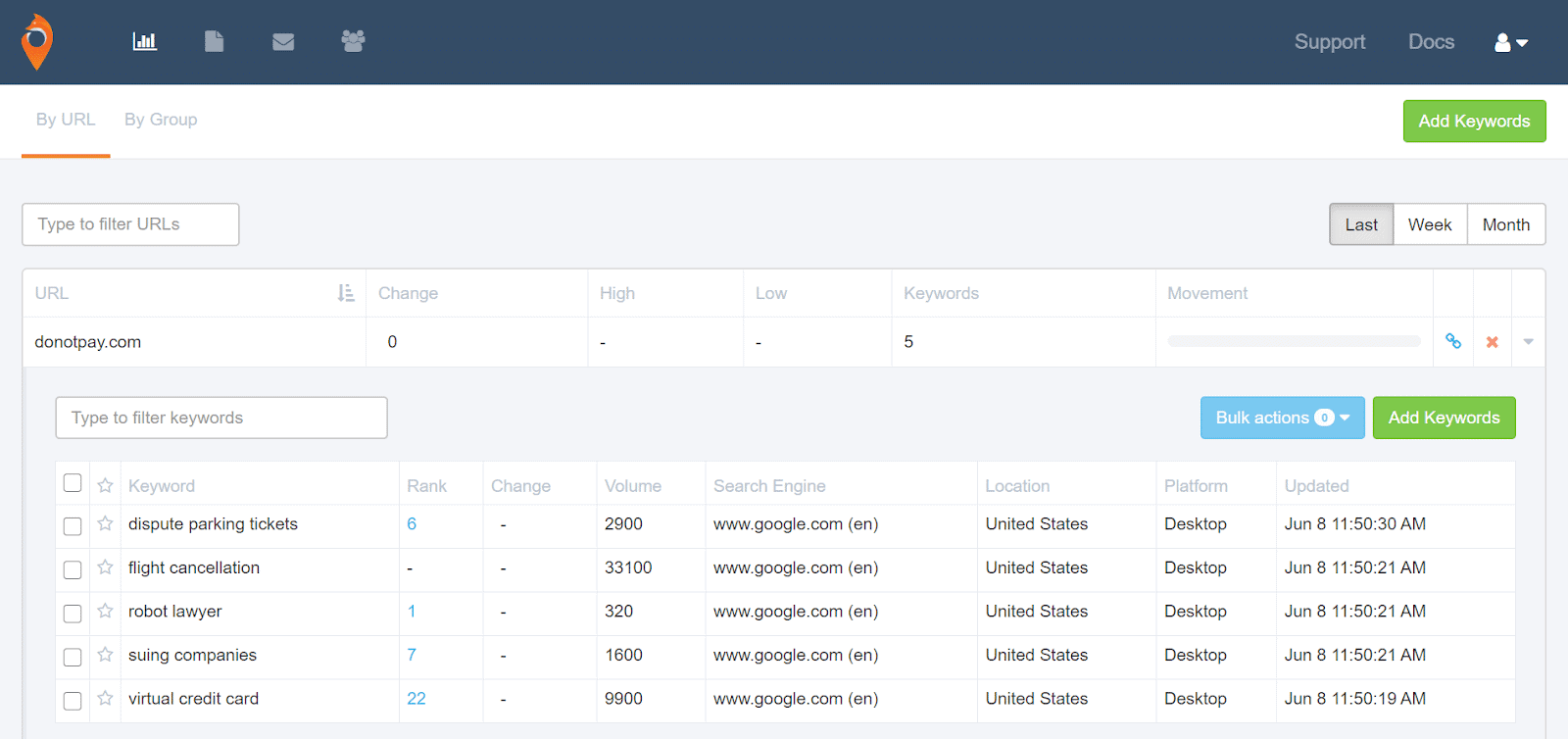Check the dispute parking tickets checkbox
This screenshot has height=739, width=1568.
[x=73, y=526]
